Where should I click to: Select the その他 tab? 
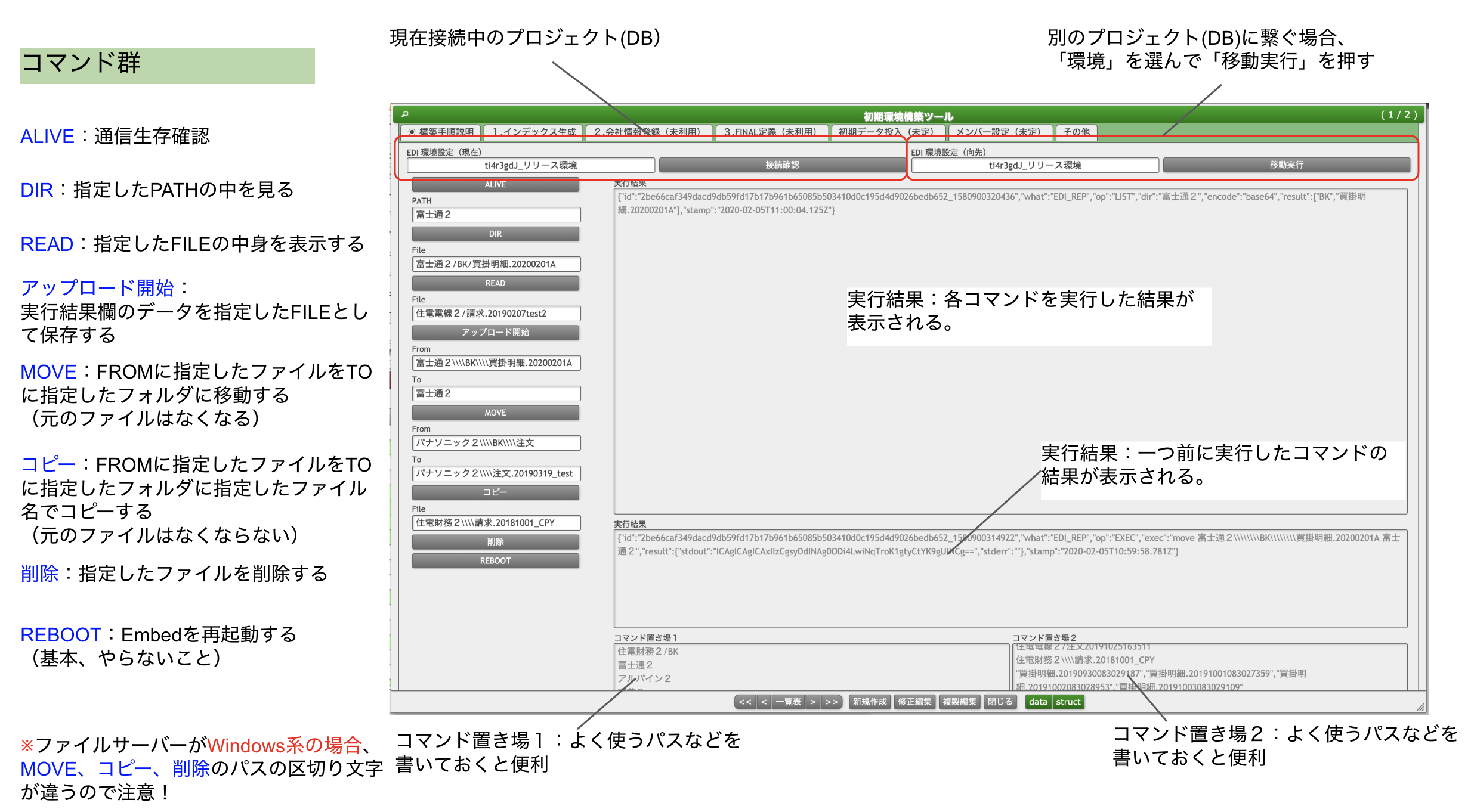point(1076,132)
